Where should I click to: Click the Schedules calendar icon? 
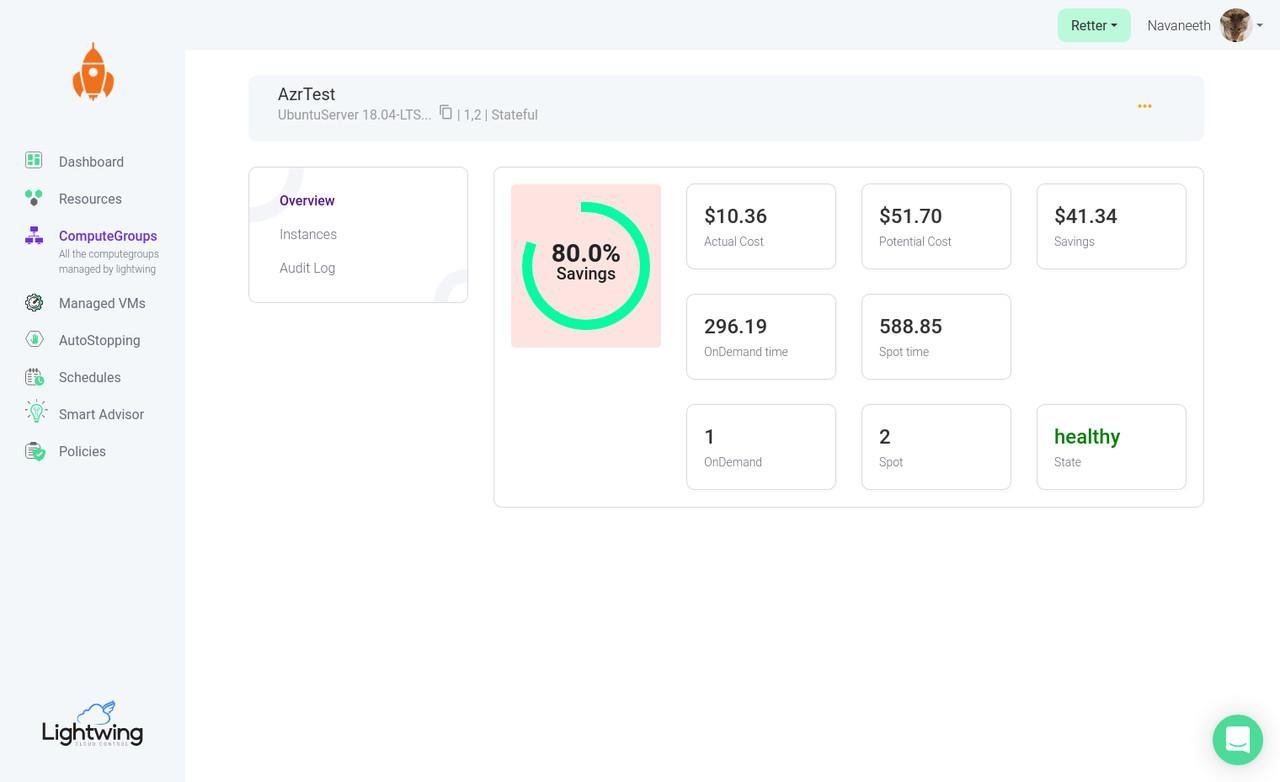point(34,377)
